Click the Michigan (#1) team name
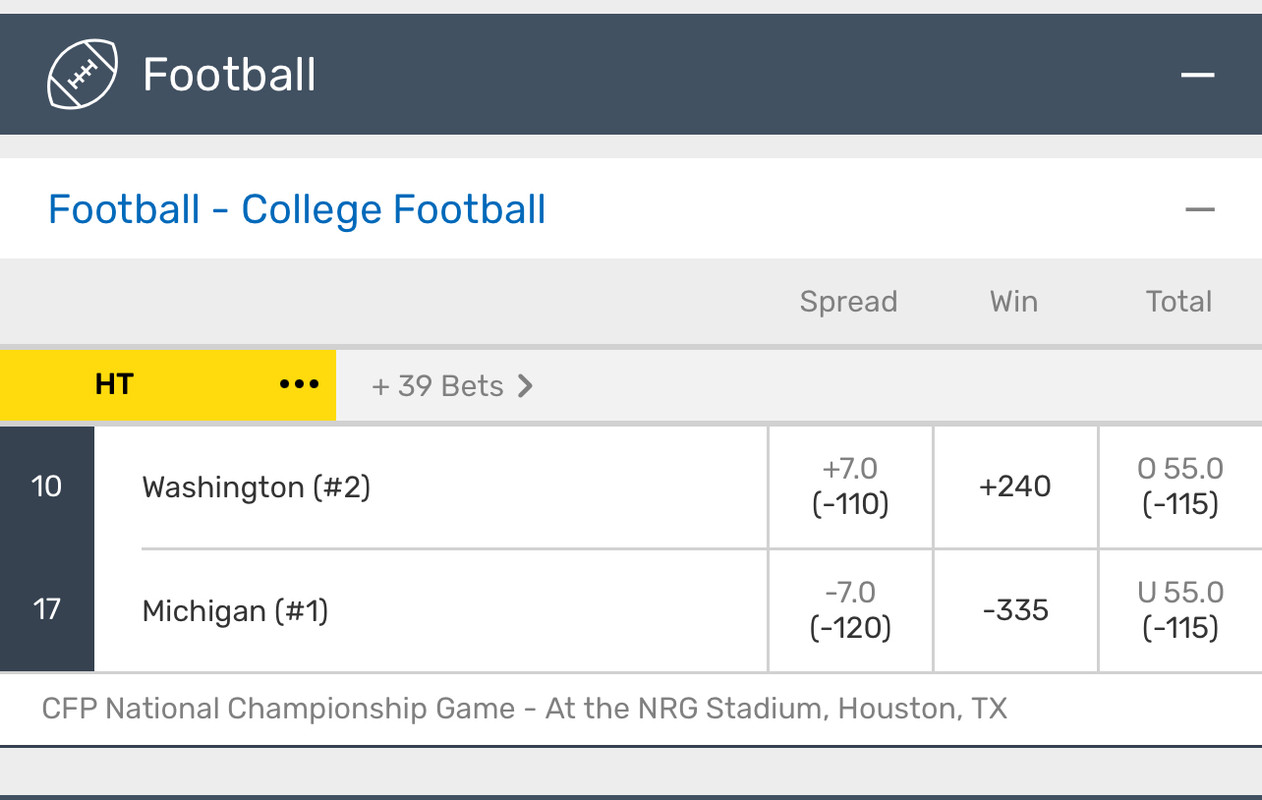The height and width of the screenshot is (800, 1262). coord(235,611)
